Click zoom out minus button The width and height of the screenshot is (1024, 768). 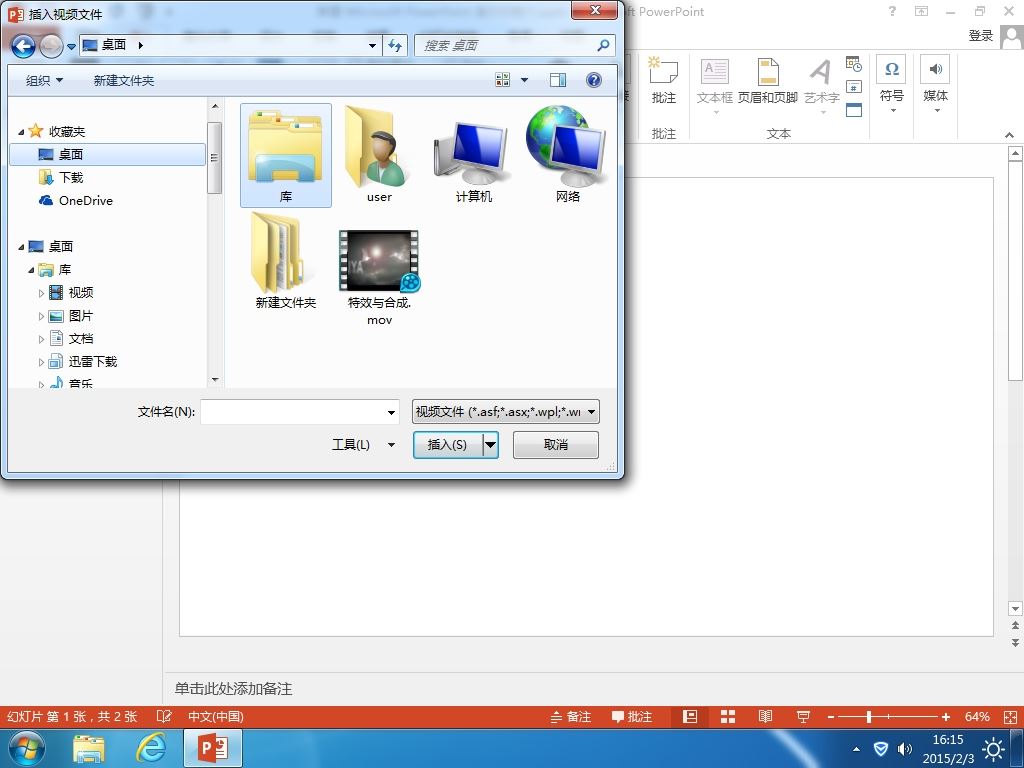[831, 717]
